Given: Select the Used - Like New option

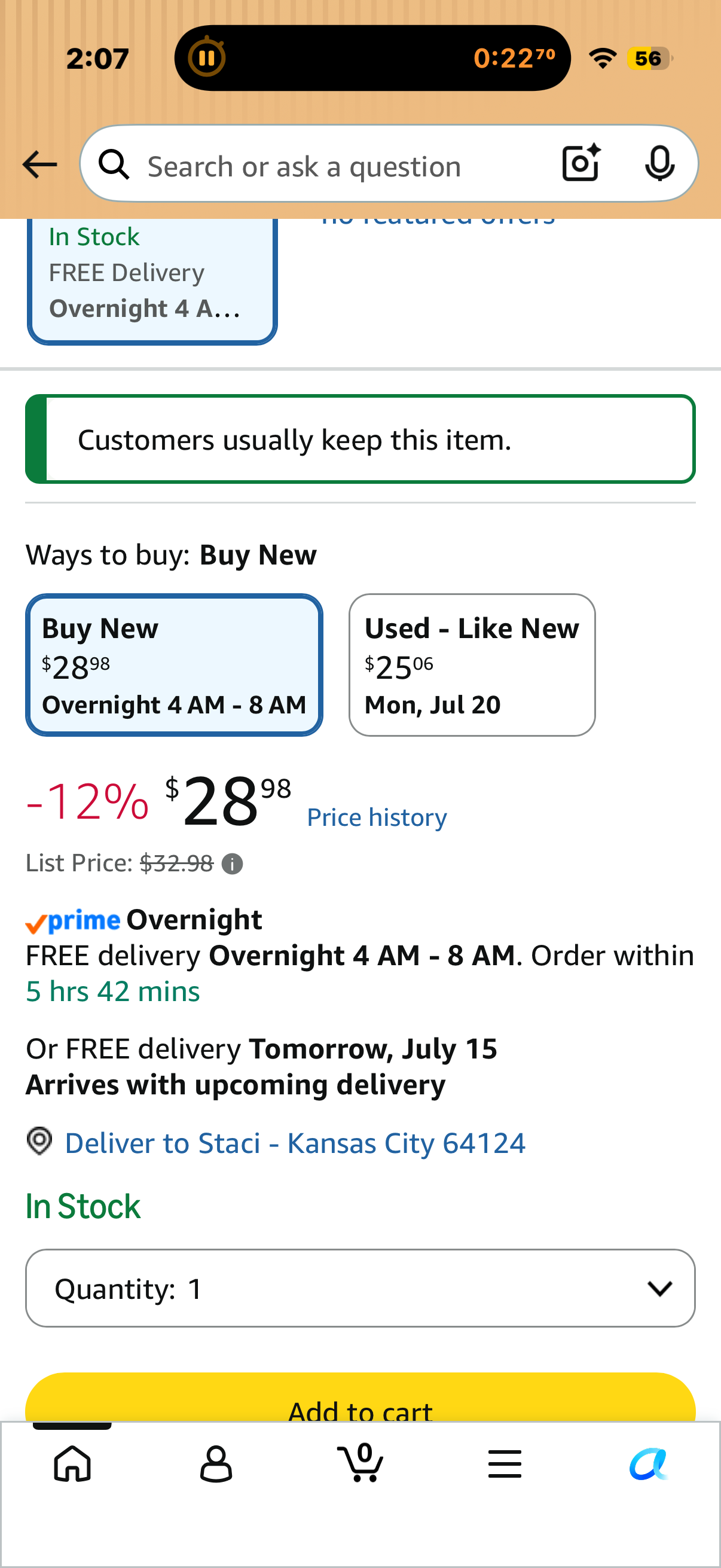Looking at the screenshot, I should pyautogui.click(x=472, y=665).
